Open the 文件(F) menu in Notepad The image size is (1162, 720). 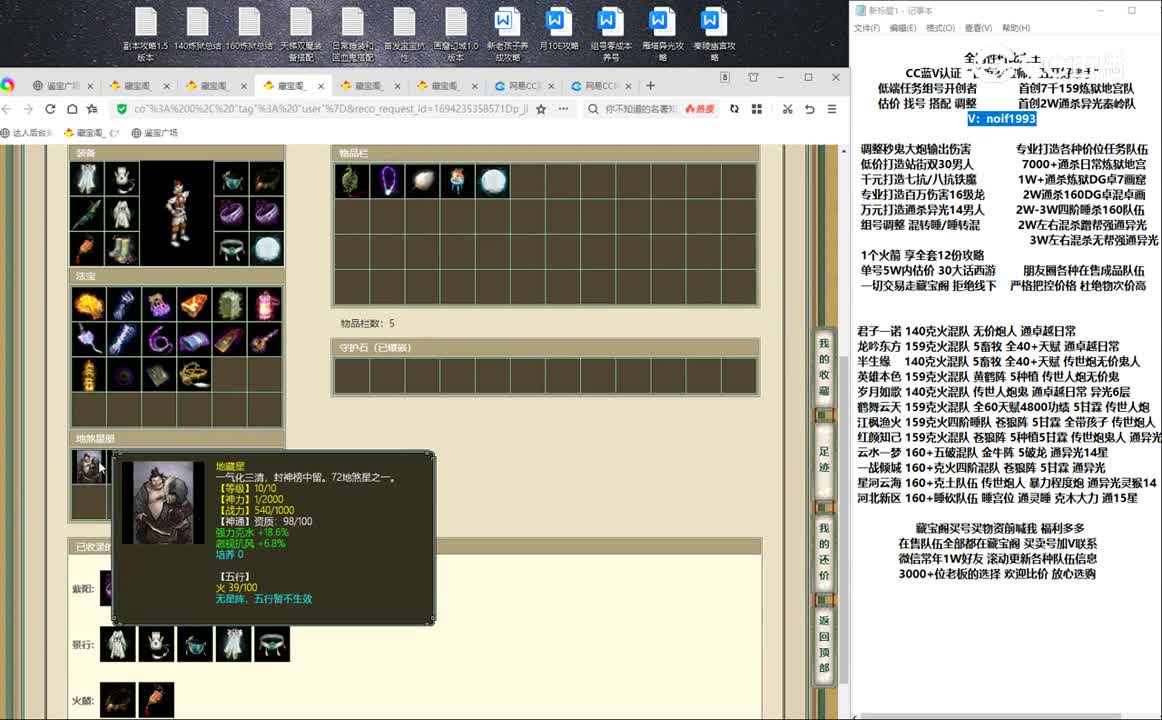click(x=867, y=28)
